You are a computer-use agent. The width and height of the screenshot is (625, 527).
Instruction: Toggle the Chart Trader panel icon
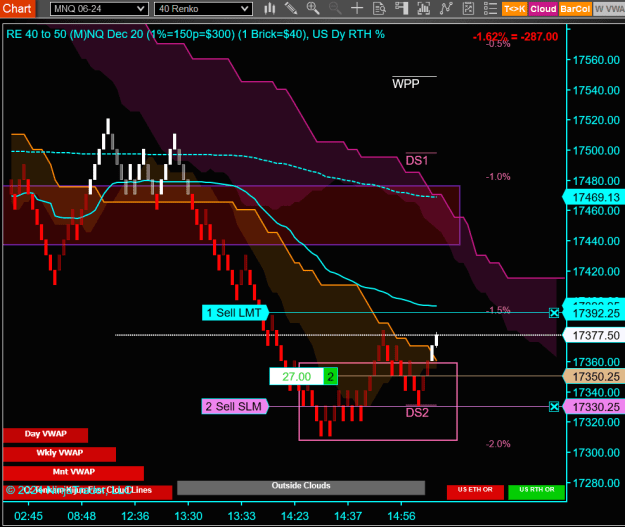pyautogui.click(x=401, y=8)
